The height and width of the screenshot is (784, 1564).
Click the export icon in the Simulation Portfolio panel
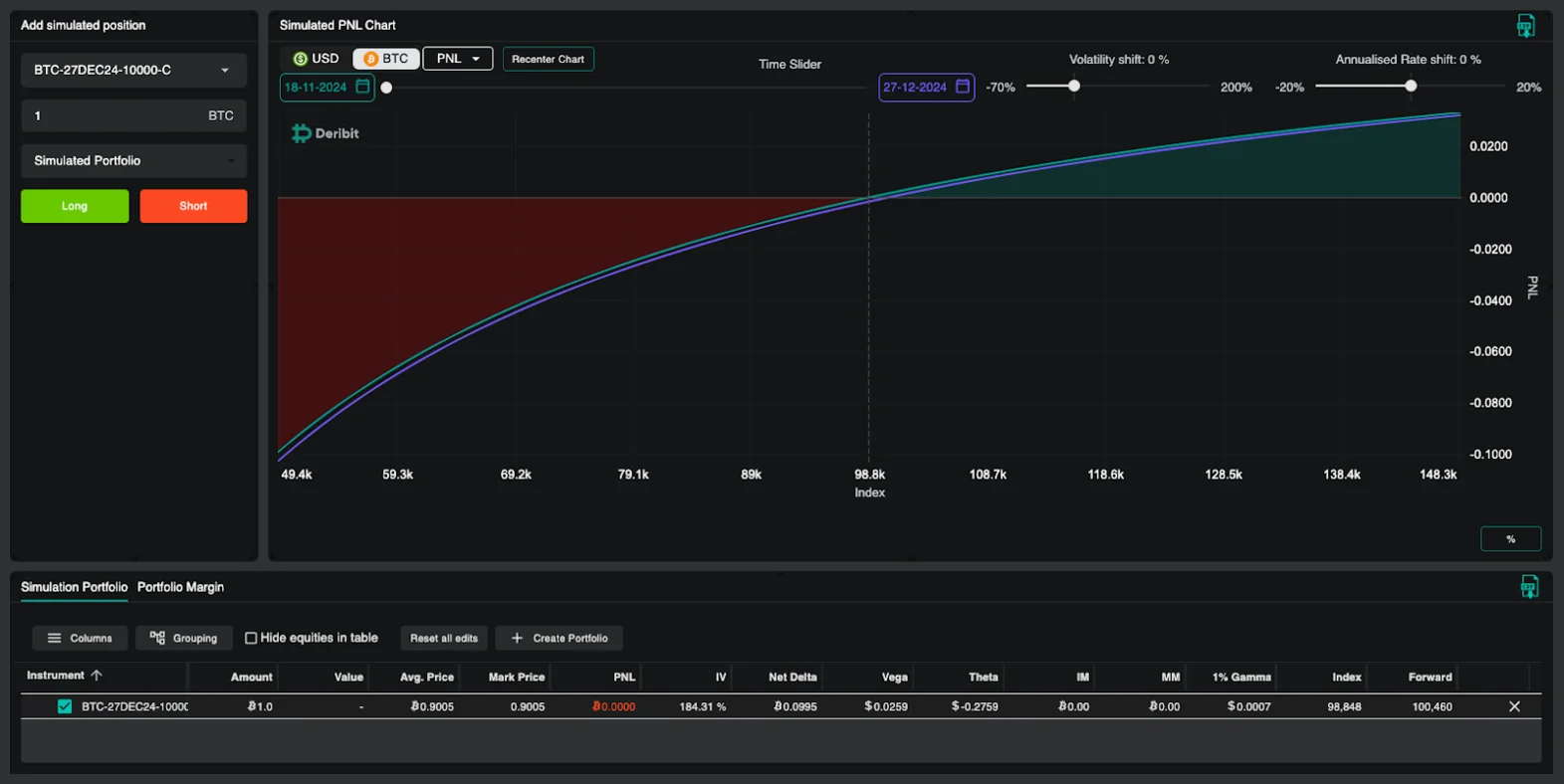pos(1529,587)
